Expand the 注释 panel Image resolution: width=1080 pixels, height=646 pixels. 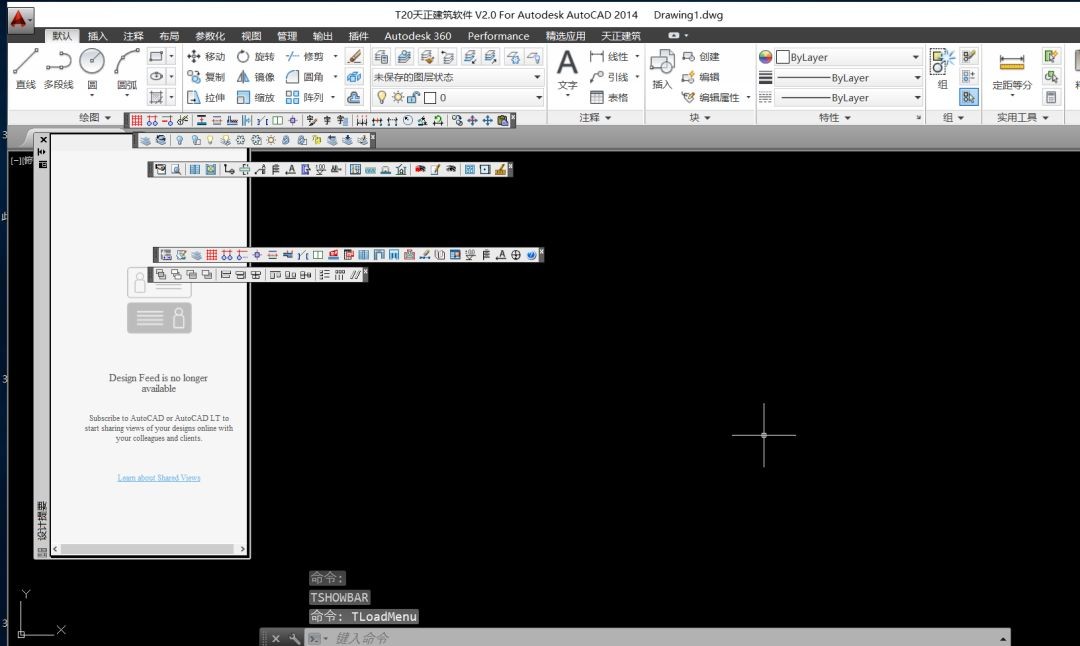coord(595,118)
